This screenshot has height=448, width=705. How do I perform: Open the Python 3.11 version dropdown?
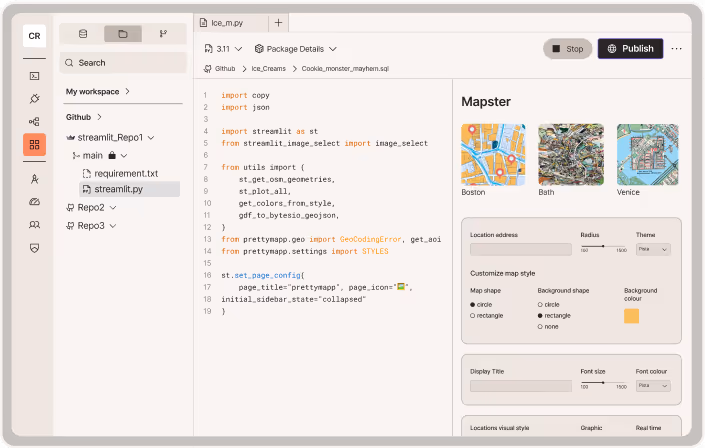pyautogui.click(x=223, y=49)
